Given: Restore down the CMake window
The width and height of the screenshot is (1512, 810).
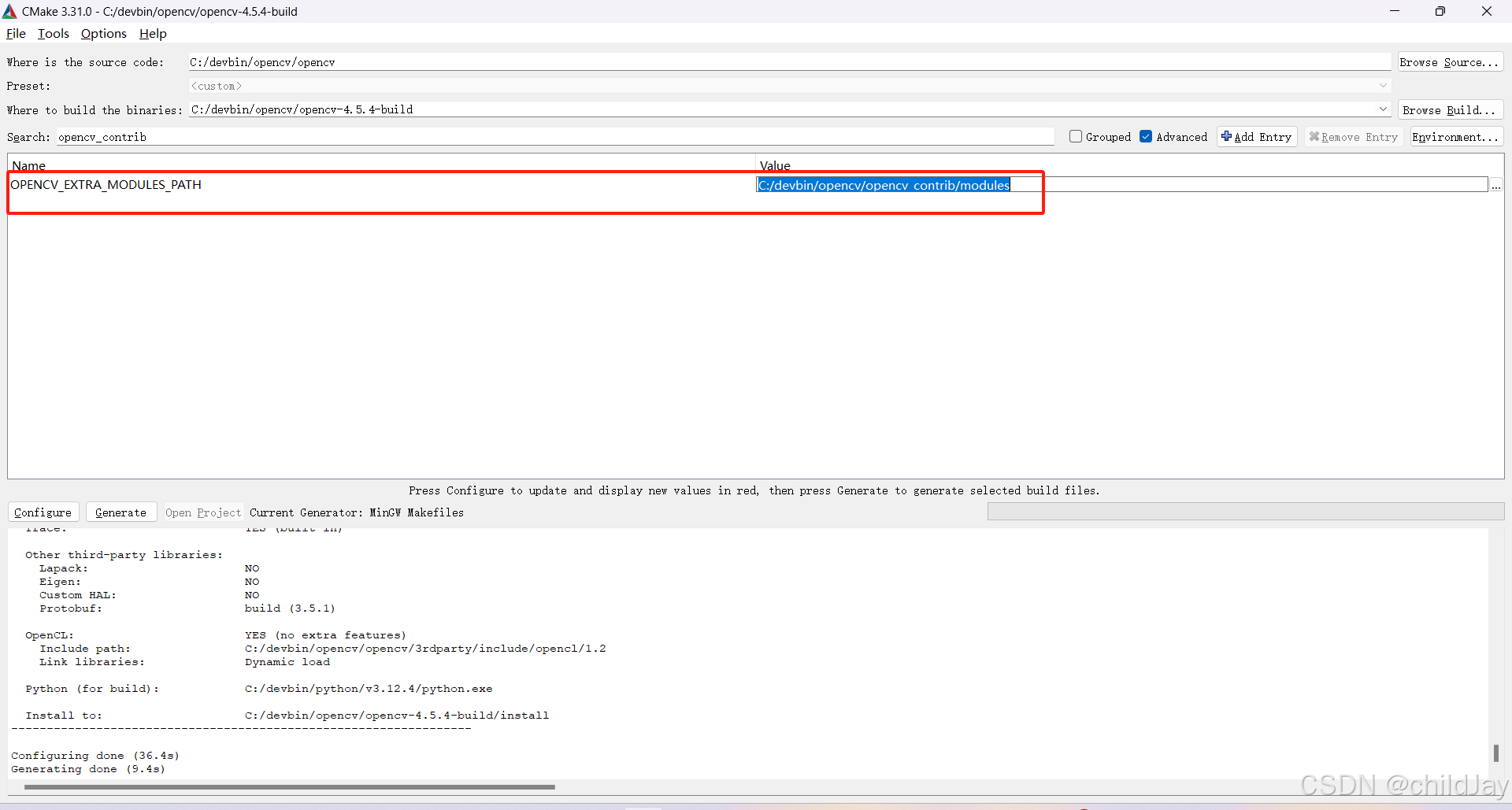Looking at the screenshot, I should click(x=1440, y=11).
